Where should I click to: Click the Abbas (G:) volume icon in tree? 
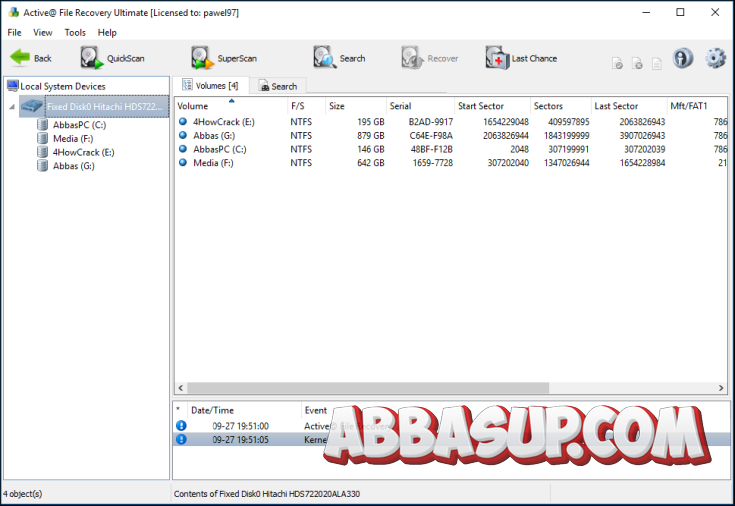pos(42,166)
